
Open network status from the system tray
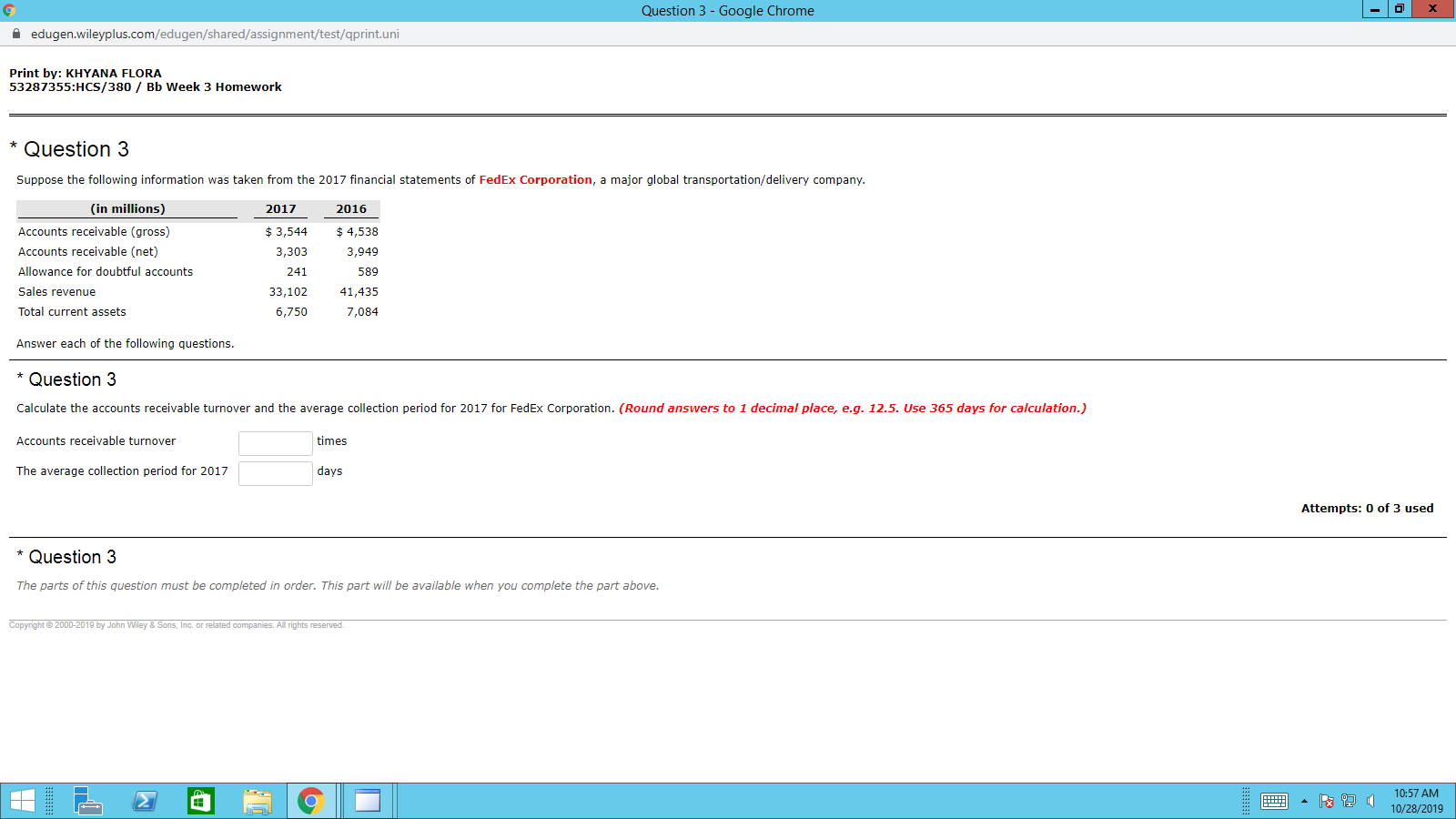coord(1348,801)
